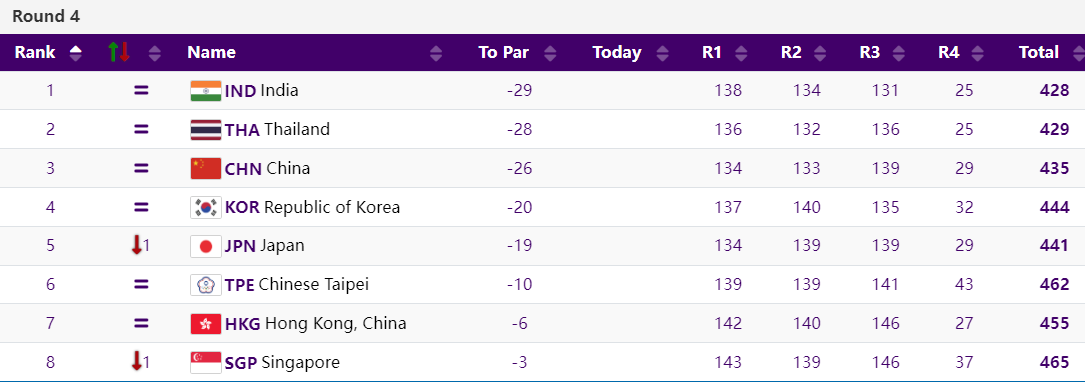Viewport: 1085px width, 382px height.
Task: Click the Thailand flag icon
Action: coord(206,129)
